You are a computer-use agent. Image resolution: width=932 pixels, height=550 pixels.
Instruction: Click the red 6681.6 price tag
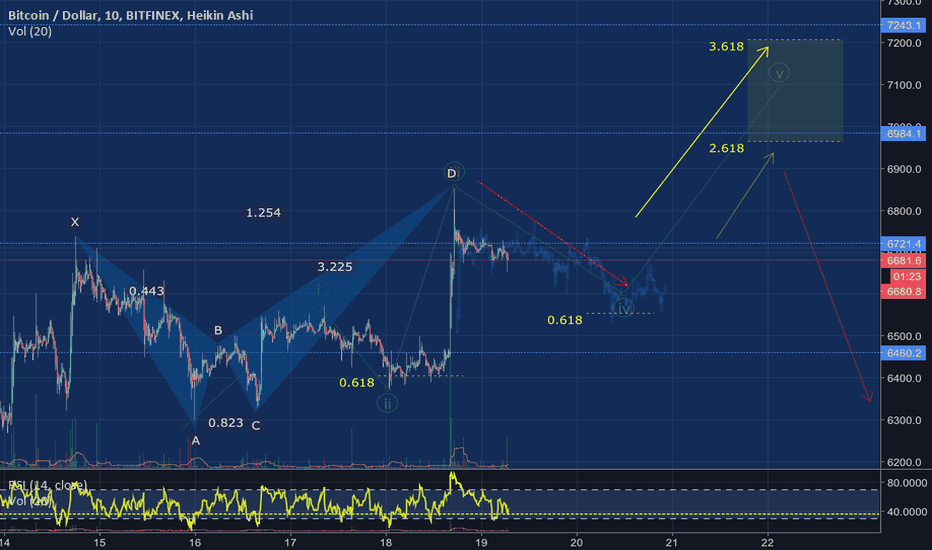point(903,260)
